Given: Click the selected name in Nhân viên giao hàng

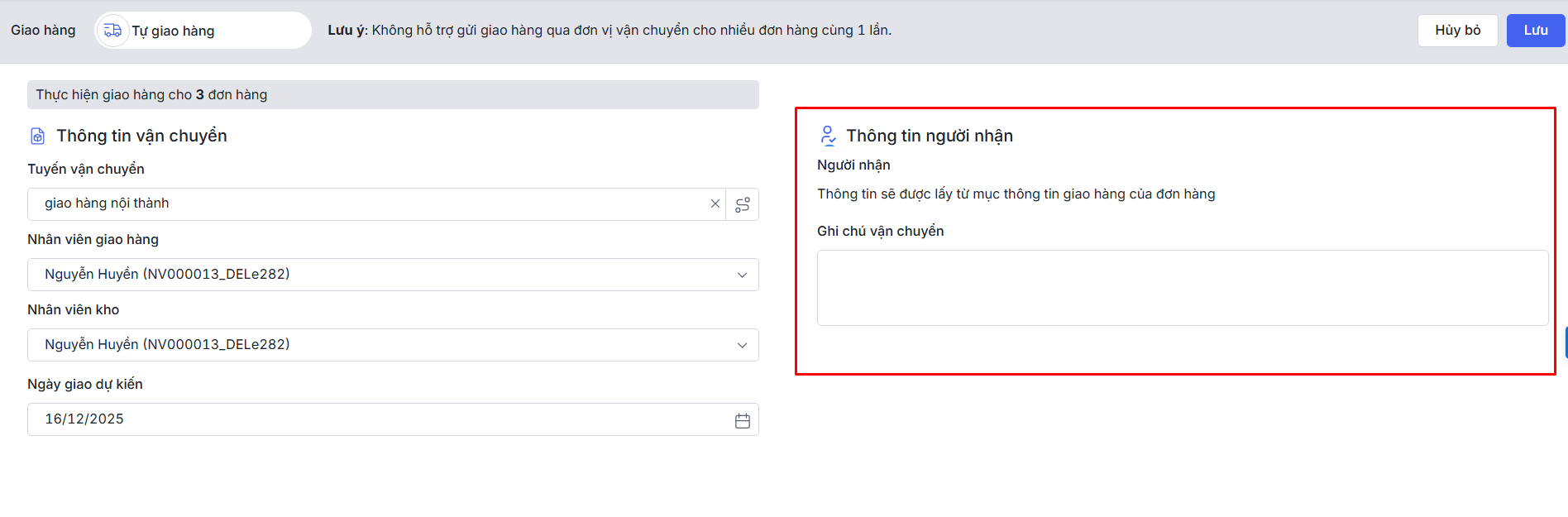Looking at the screenshot, I should pyautogui.click(x=167, y=275).
